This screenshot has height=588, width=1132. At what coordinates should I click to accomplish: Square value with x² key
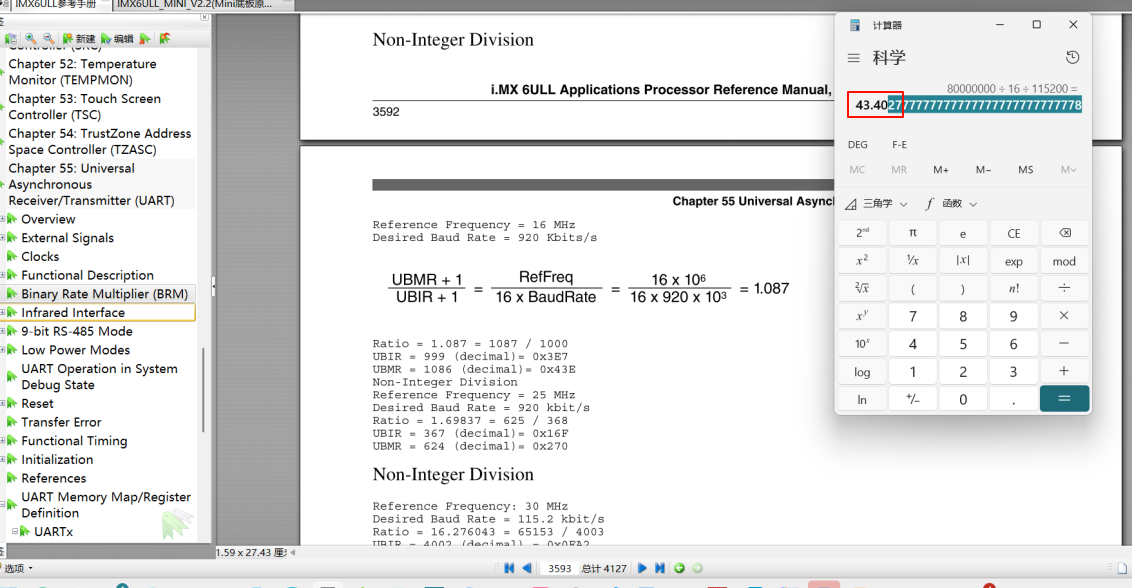(x=862, y=261)
